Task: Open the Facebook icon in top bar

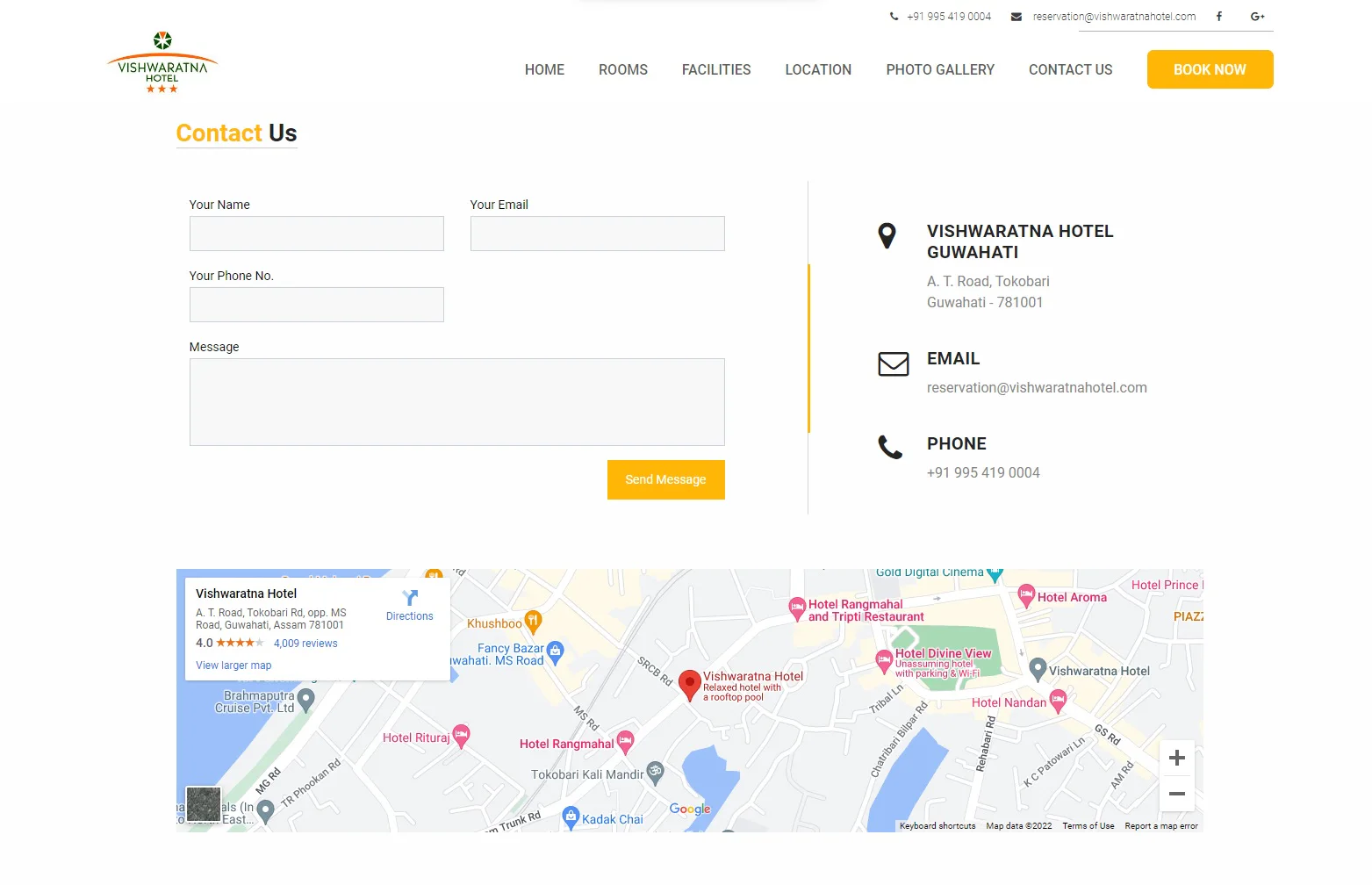Action: click(x=1218, y=17)
